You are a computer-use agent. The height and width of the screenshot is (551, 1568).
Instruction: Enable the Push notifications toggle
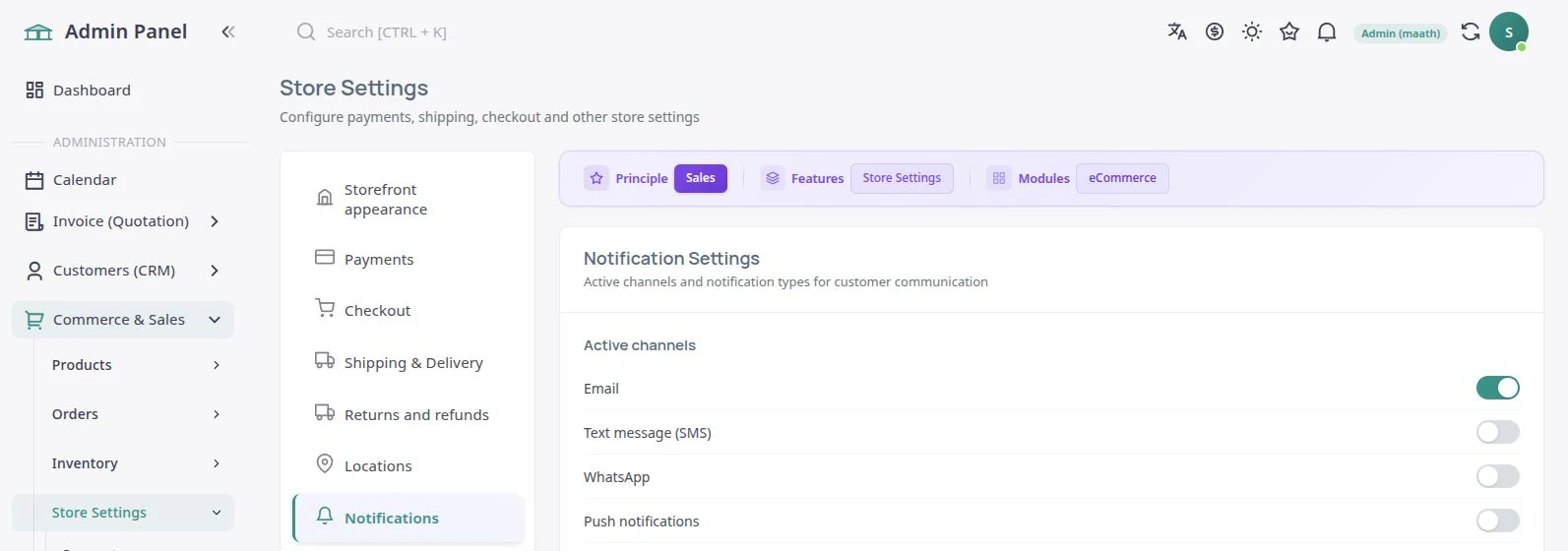tap(1498, 520)
